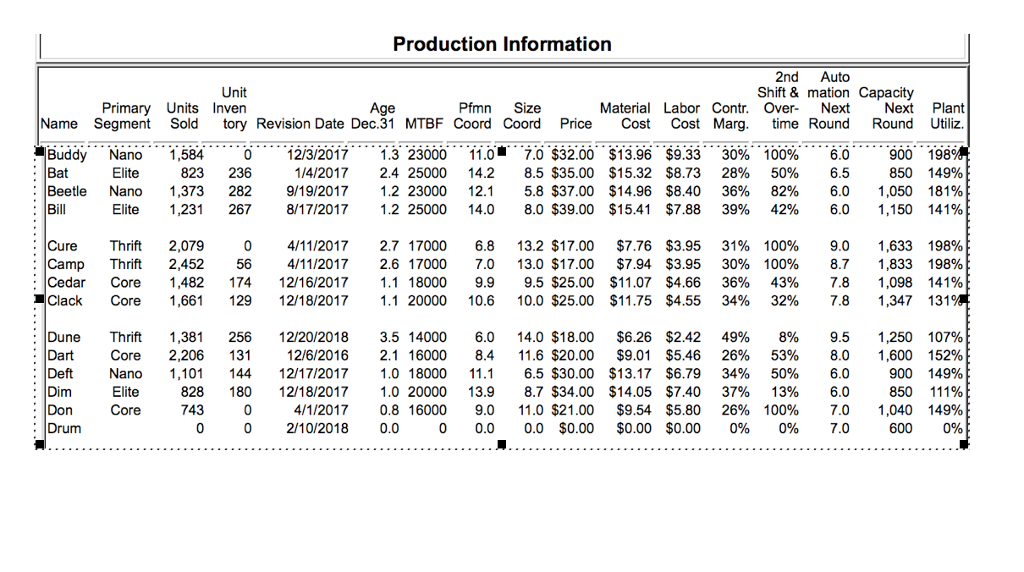Viewport: 1024px width, 572px height.
Task: Select the Dune product name cell
Action: [x=65, y=338]
